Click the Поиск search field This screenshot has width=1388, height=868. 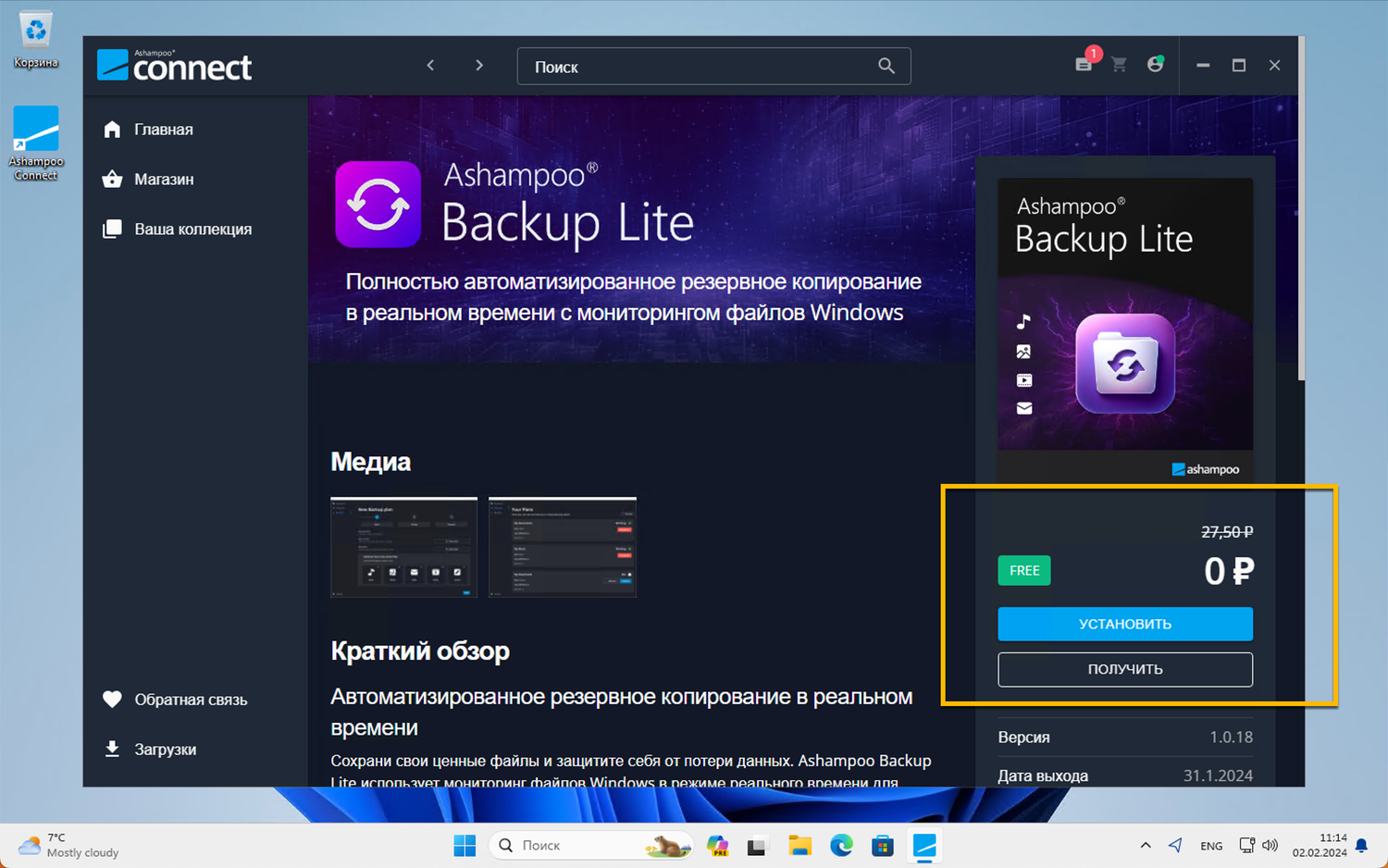[x=694, y=66]
